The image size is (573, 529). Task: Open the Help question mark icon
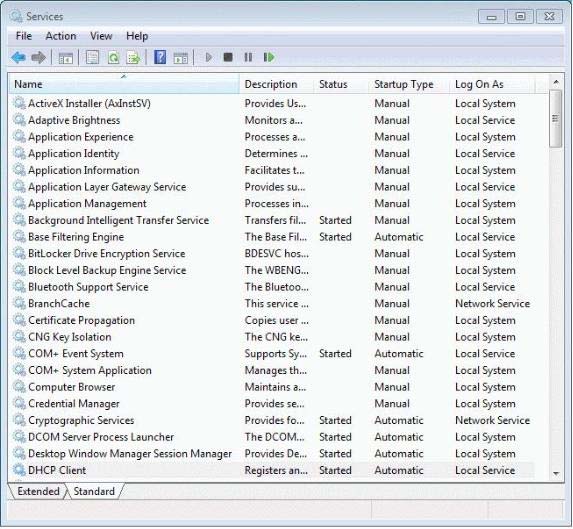click(160, 57)
